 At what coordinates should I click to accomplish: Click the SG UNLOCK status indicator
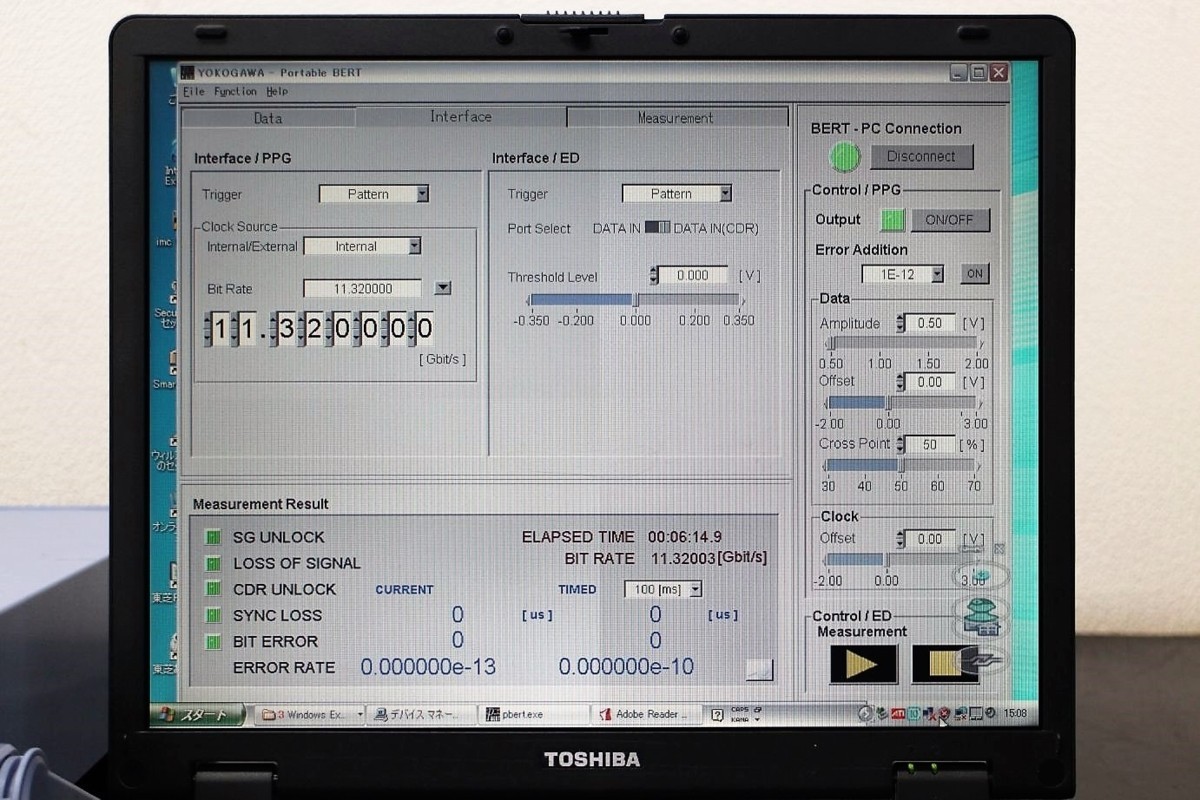click(213, 537)
